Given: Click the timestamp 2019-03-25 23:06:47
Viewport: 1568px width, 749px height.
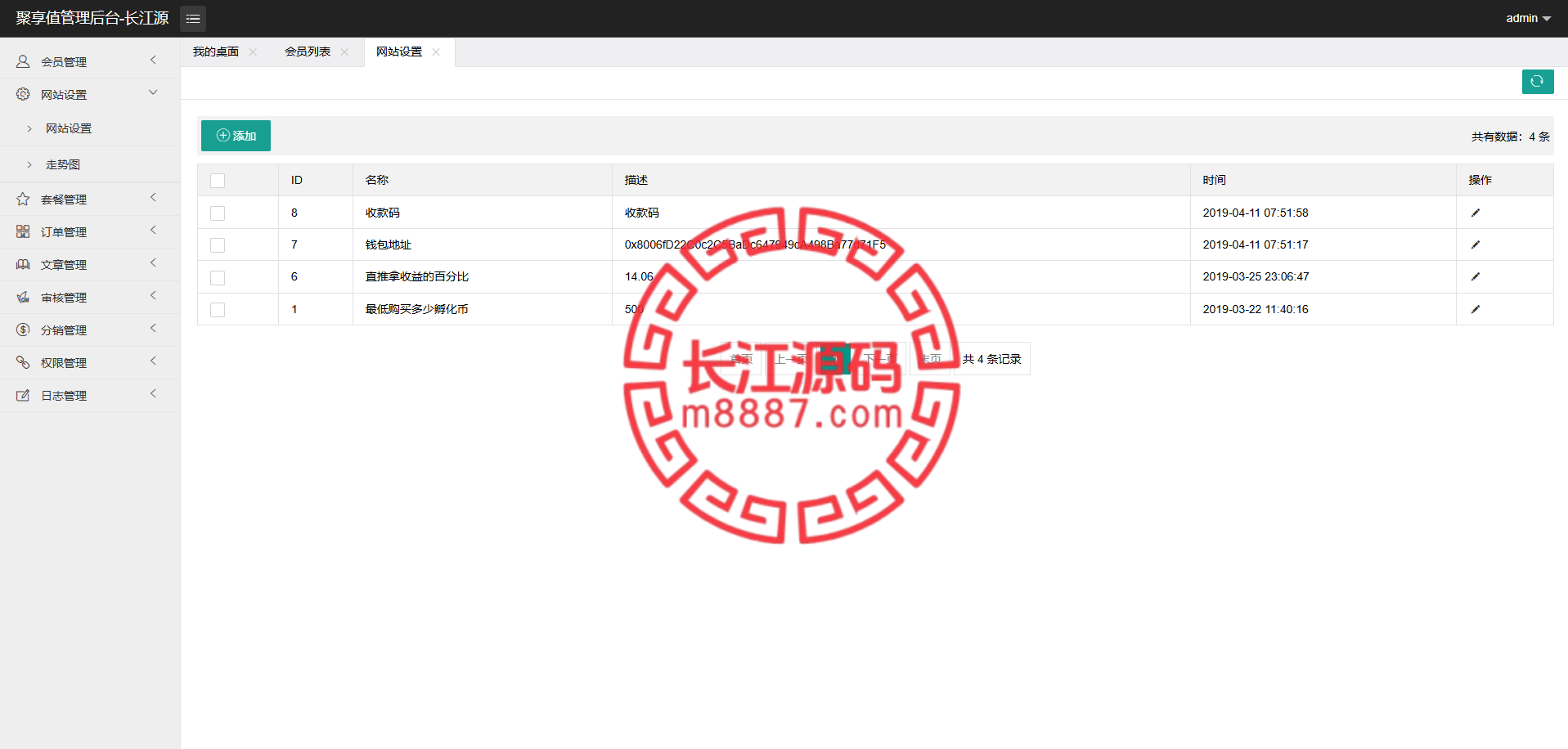Looking at the screenshot, I should (1256, 276).
